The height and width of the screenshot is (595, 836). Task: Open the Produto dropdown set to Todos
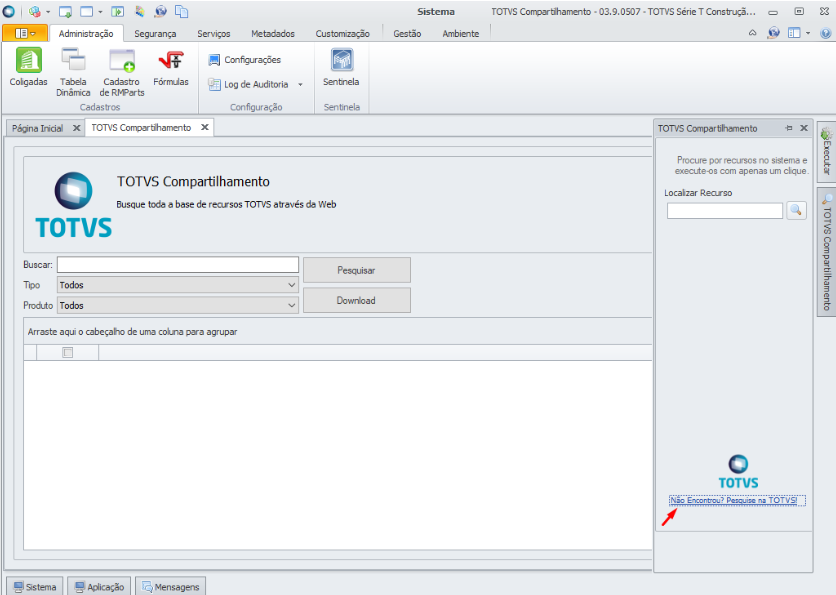pos(178,305)
